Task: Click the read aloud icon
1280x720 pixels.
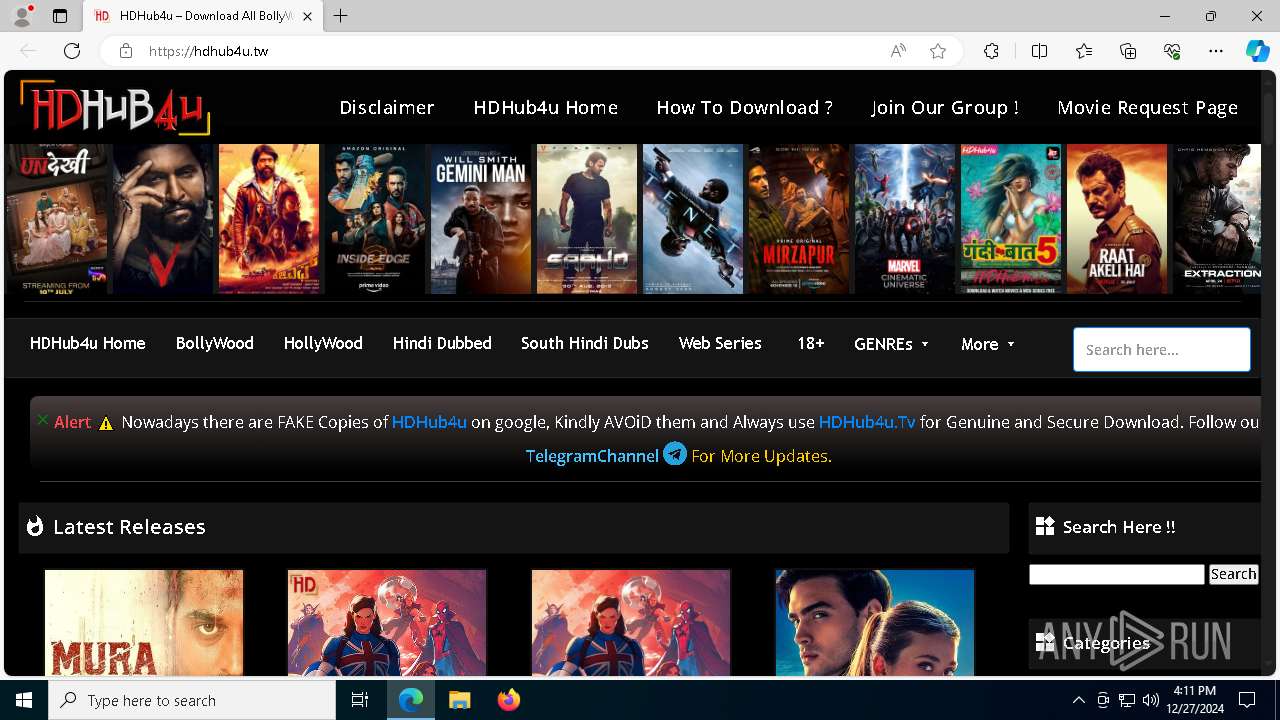Action: [x=898, y=51]
